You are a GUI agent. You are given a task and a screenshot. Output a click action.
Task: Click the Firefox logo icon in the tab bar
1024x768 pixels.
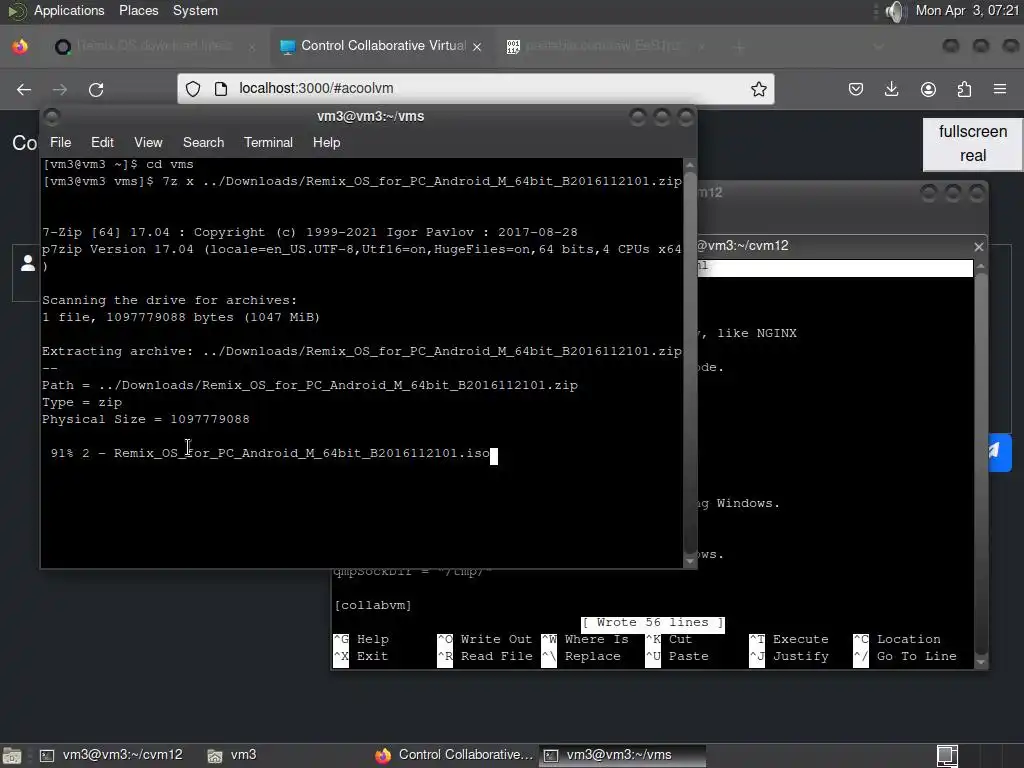coord(20,46)
